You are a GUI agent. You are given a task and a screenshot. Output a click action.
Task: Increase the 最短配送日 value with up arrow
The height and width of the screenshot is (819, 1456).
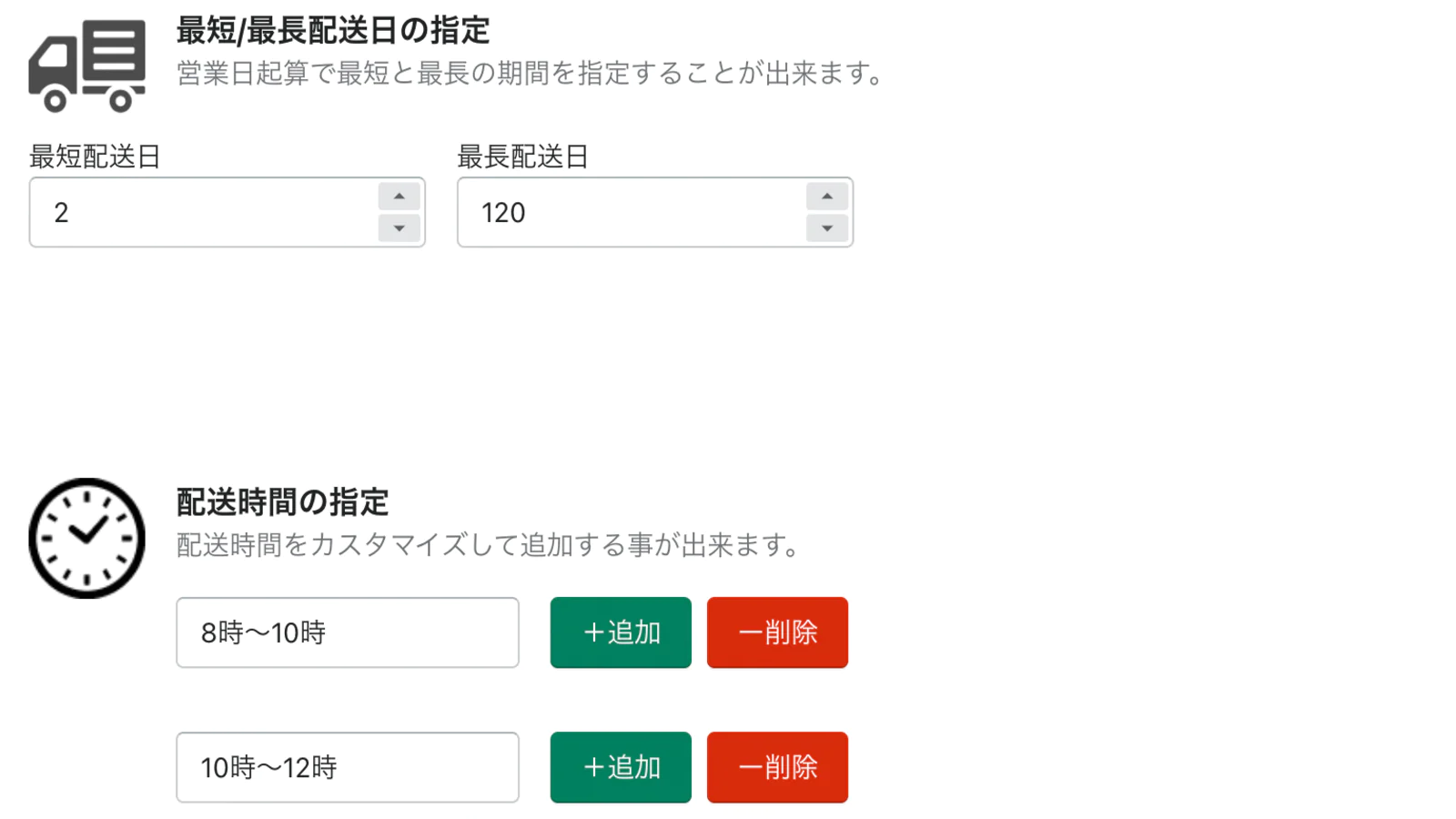[x=399, y=197]
